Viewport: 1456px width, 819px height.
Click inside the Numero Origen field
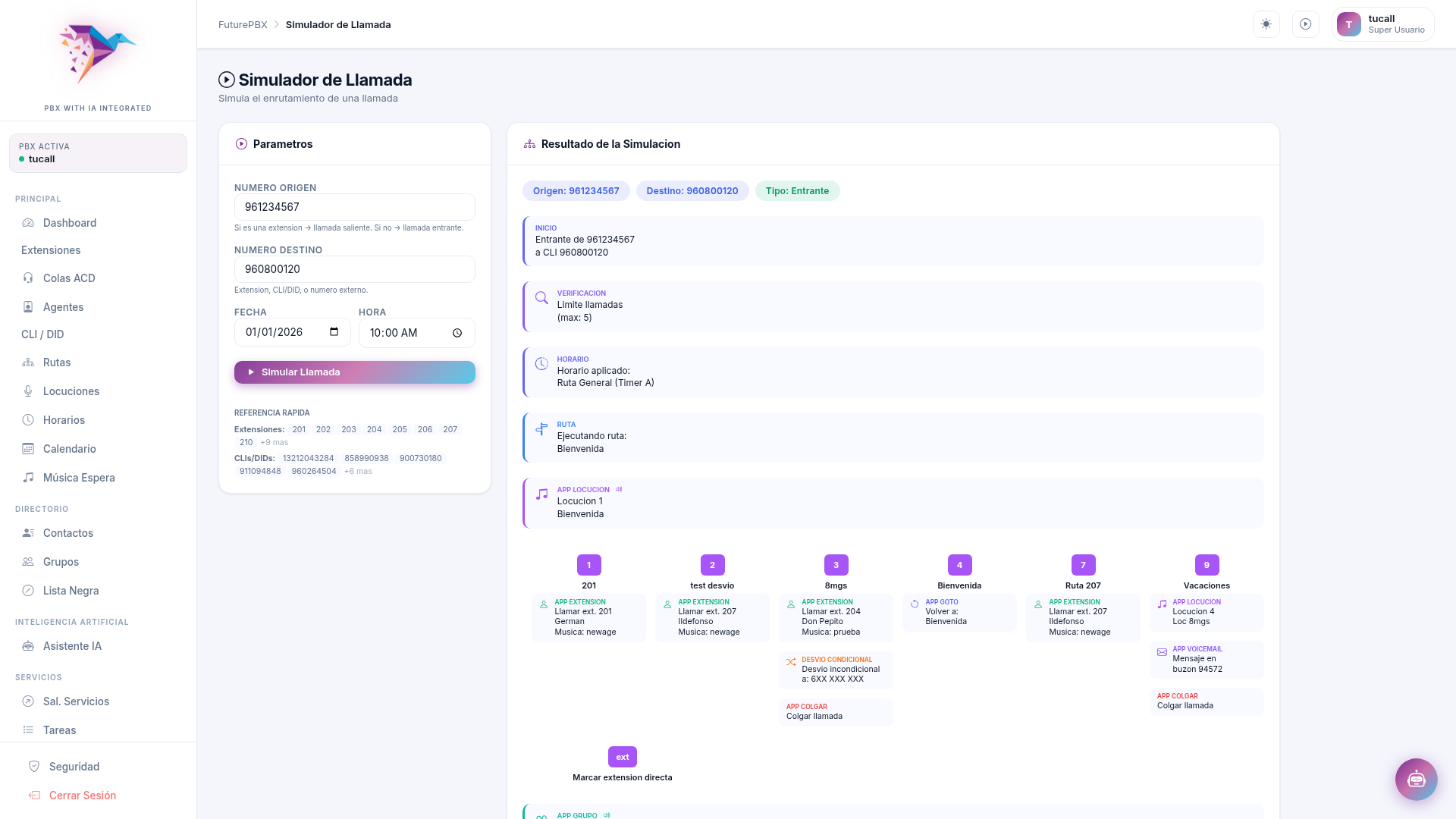(354, 207)
